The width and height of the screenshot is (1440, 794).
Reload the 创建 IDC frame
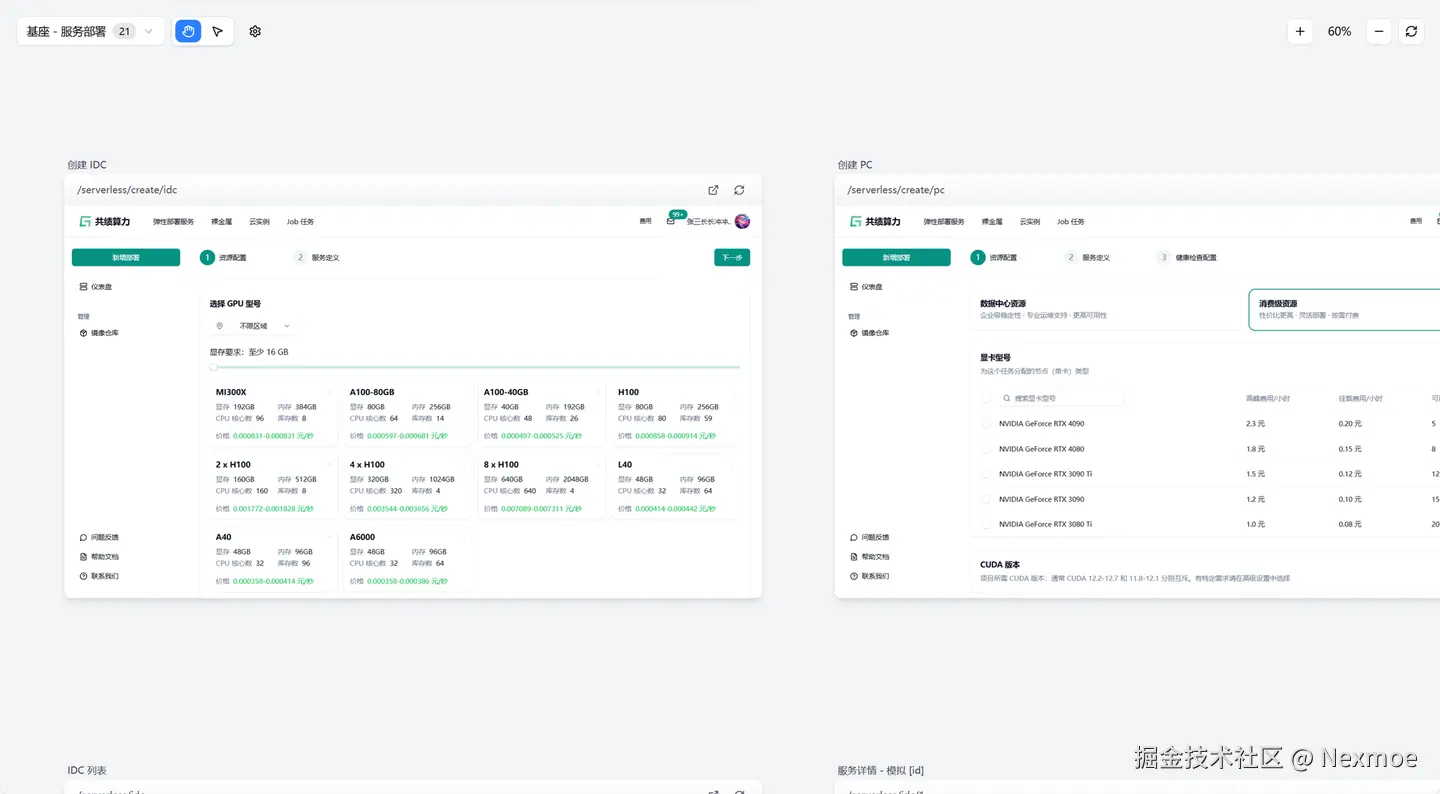point(739,190)
